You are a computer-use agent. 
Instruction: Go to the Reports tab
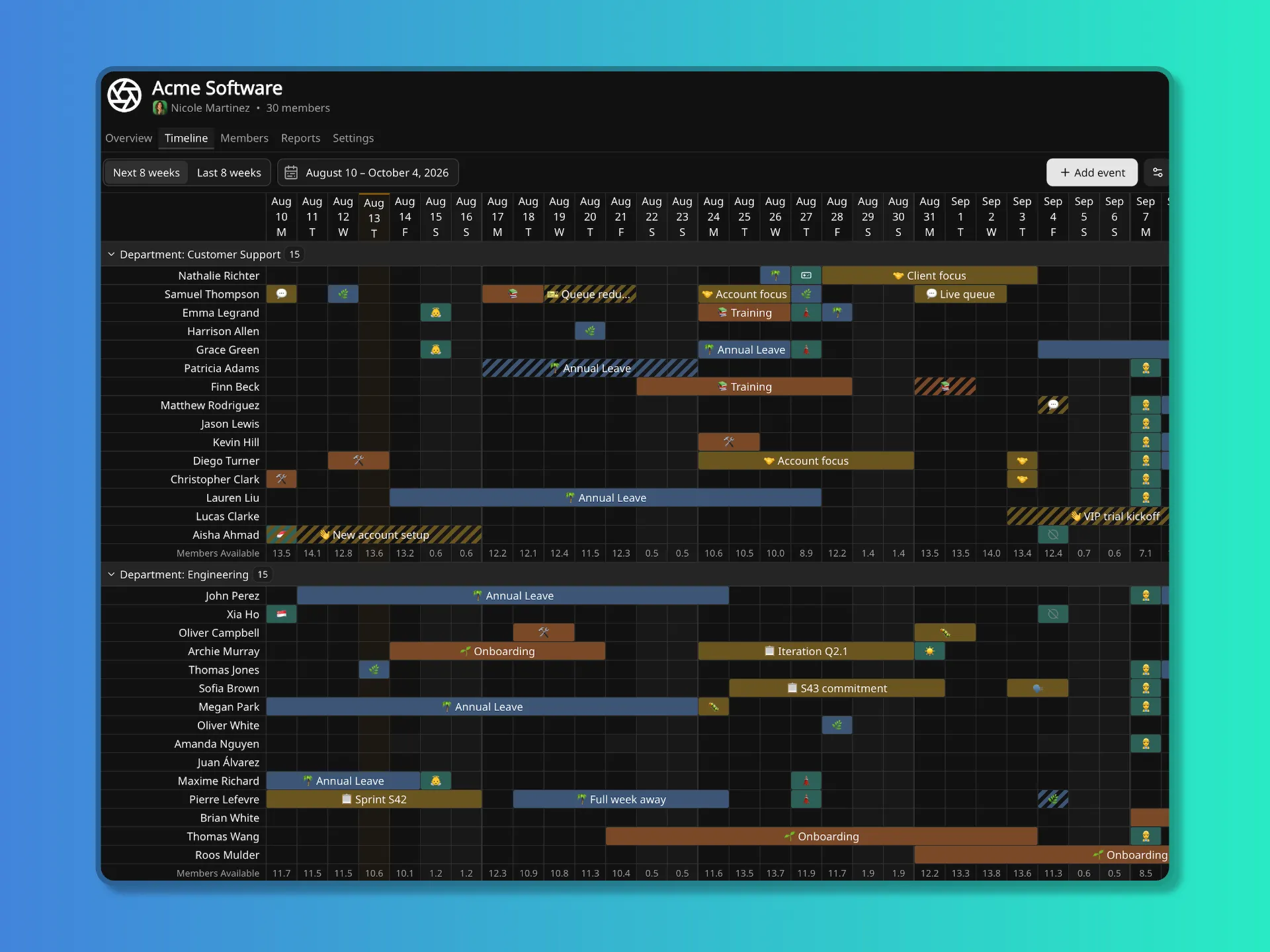coord(300,138)
